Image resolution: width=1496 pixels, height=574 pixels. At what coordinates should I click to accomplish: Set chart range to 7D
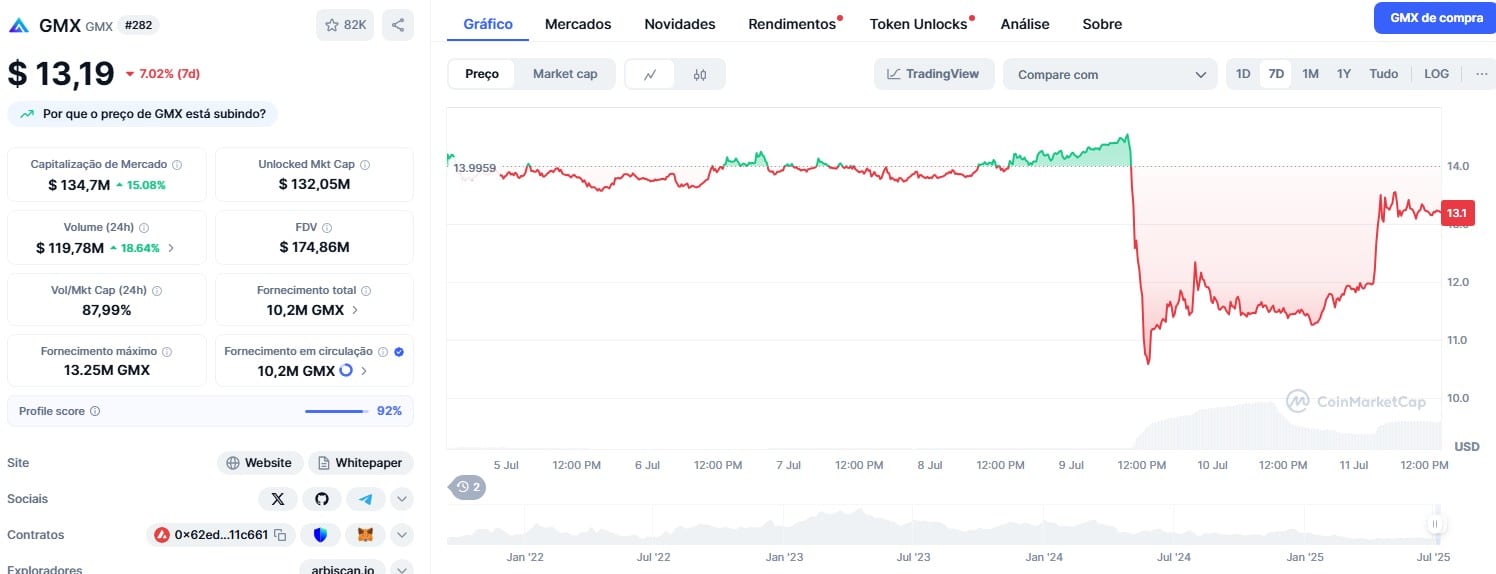point(1276,74)
